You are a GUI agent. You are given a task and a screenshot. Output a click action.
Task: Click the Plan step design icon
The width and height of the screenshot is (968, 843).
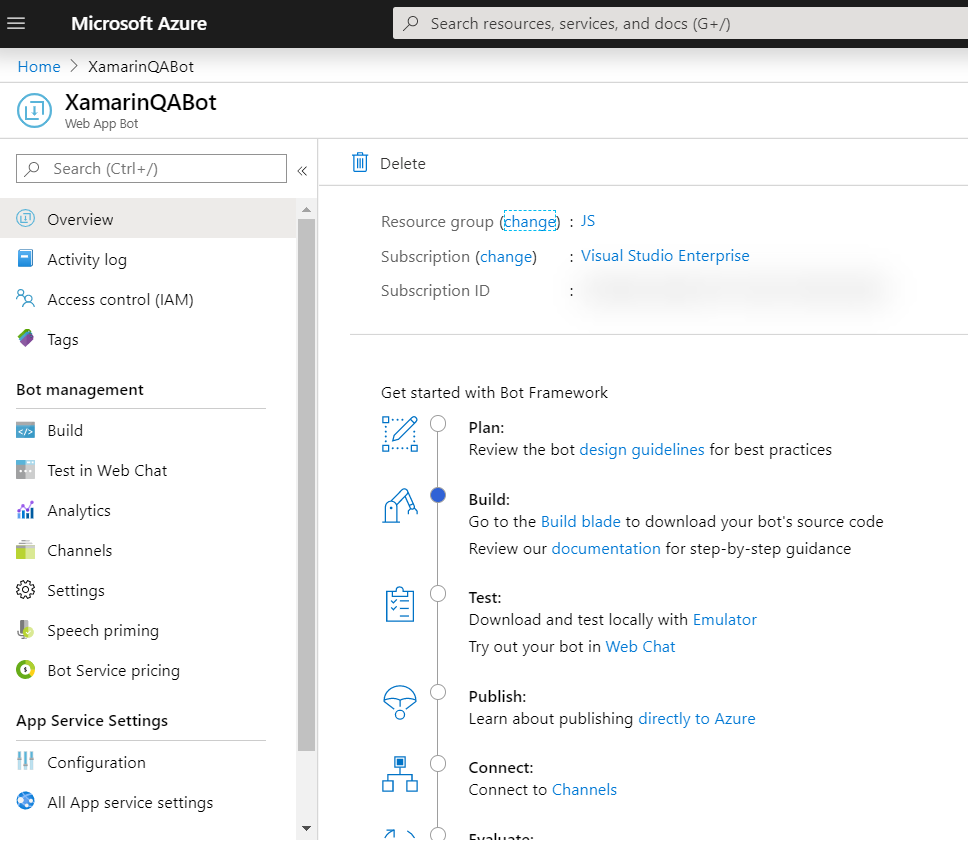pyautogui.click(x=400, y=434)
